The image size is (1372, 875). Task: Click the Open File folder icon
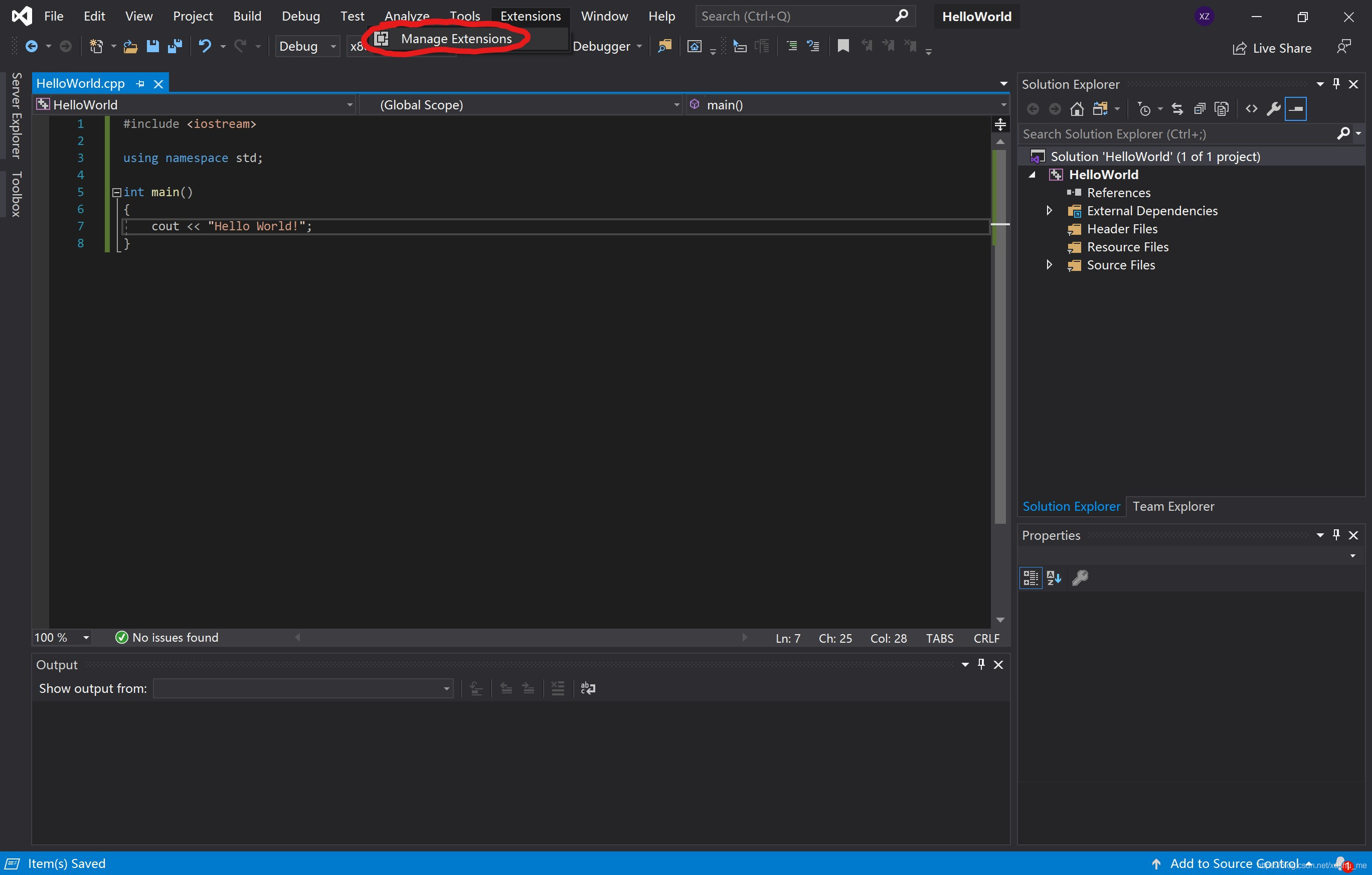(x=130, y=46)
